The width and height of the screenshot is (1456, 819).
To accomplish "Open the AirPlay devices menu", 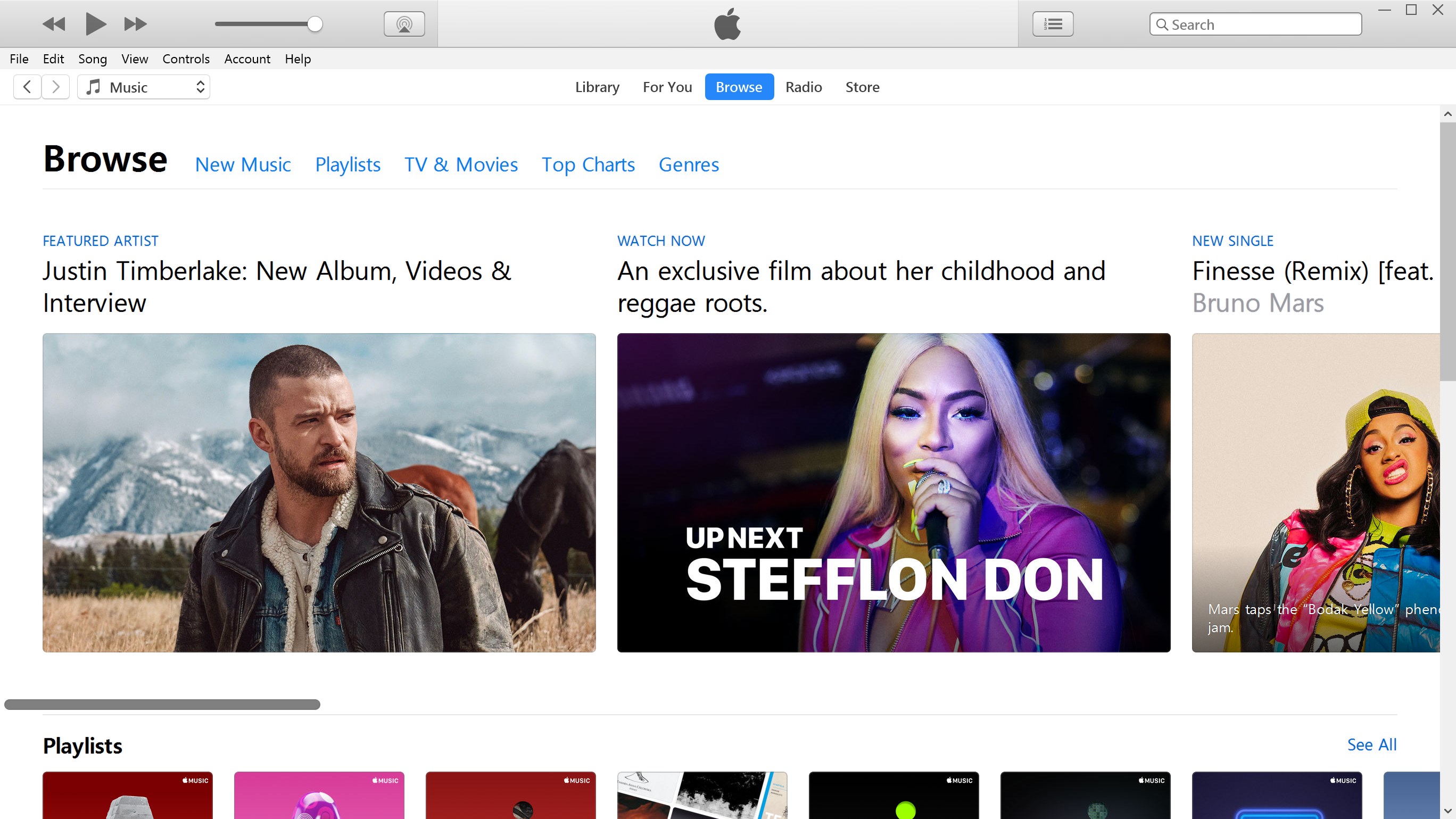I will click(403, 24).
